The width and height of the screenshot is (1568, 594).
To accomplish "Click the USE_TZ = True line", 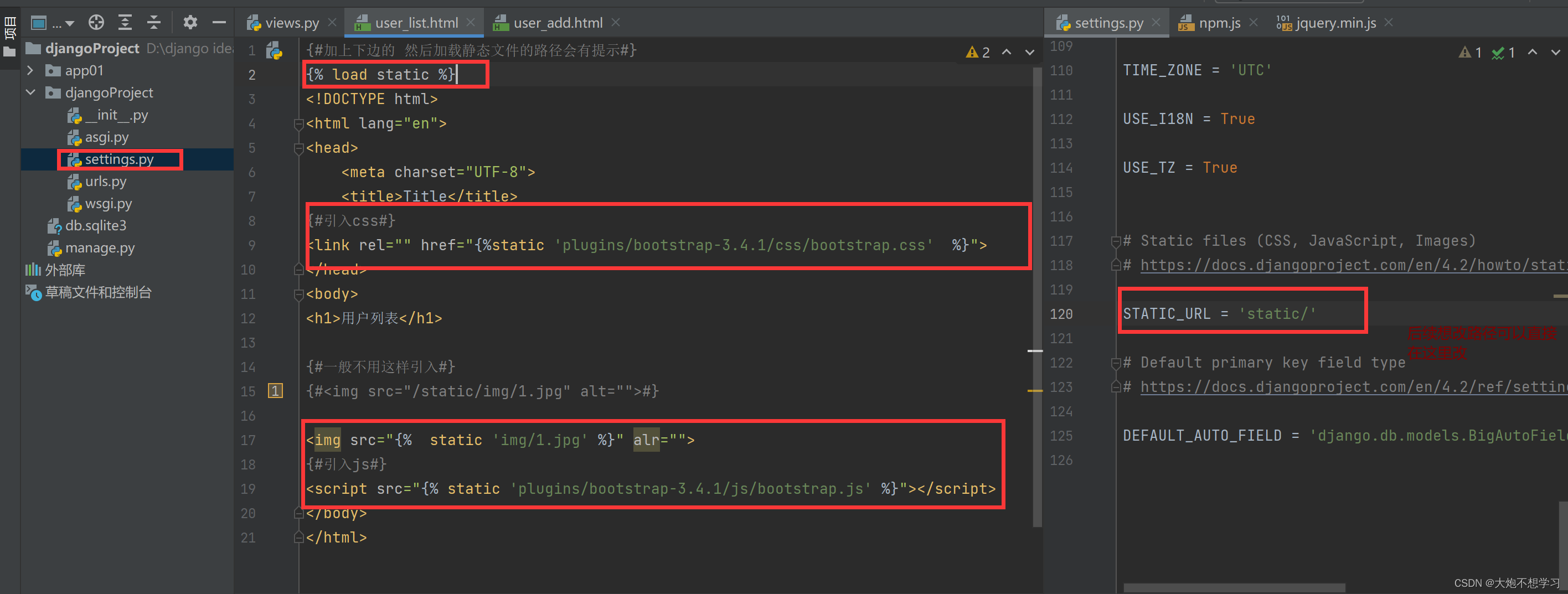I will (1180, 168).
